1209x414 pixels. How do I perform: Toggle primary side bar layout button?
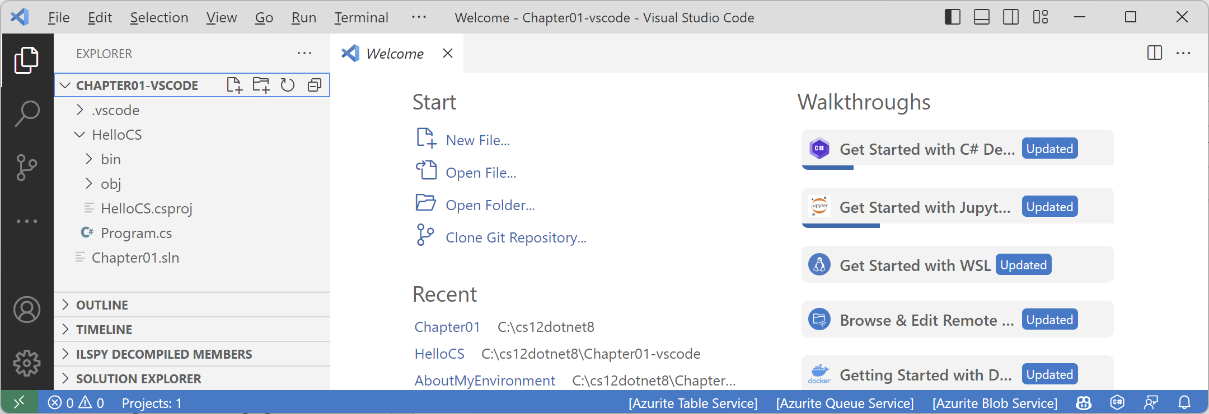coord(952,17)
